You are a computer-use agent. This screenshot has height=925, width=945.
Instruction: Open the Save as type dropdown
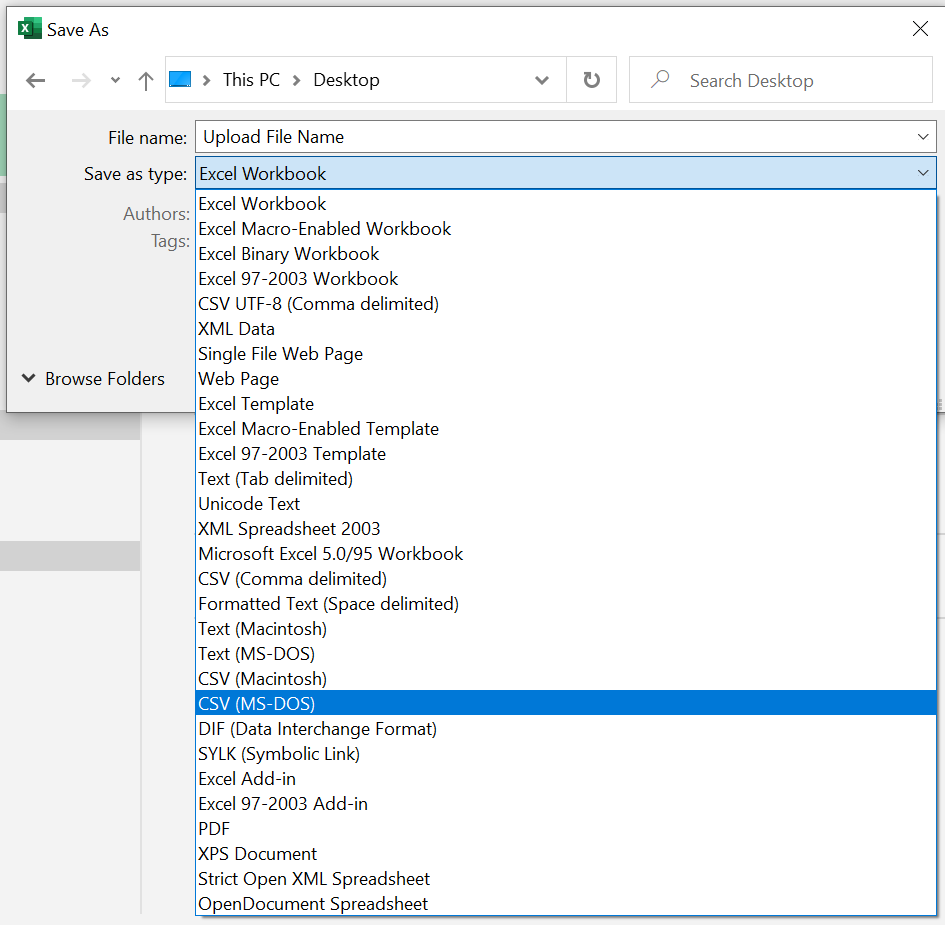922,172
